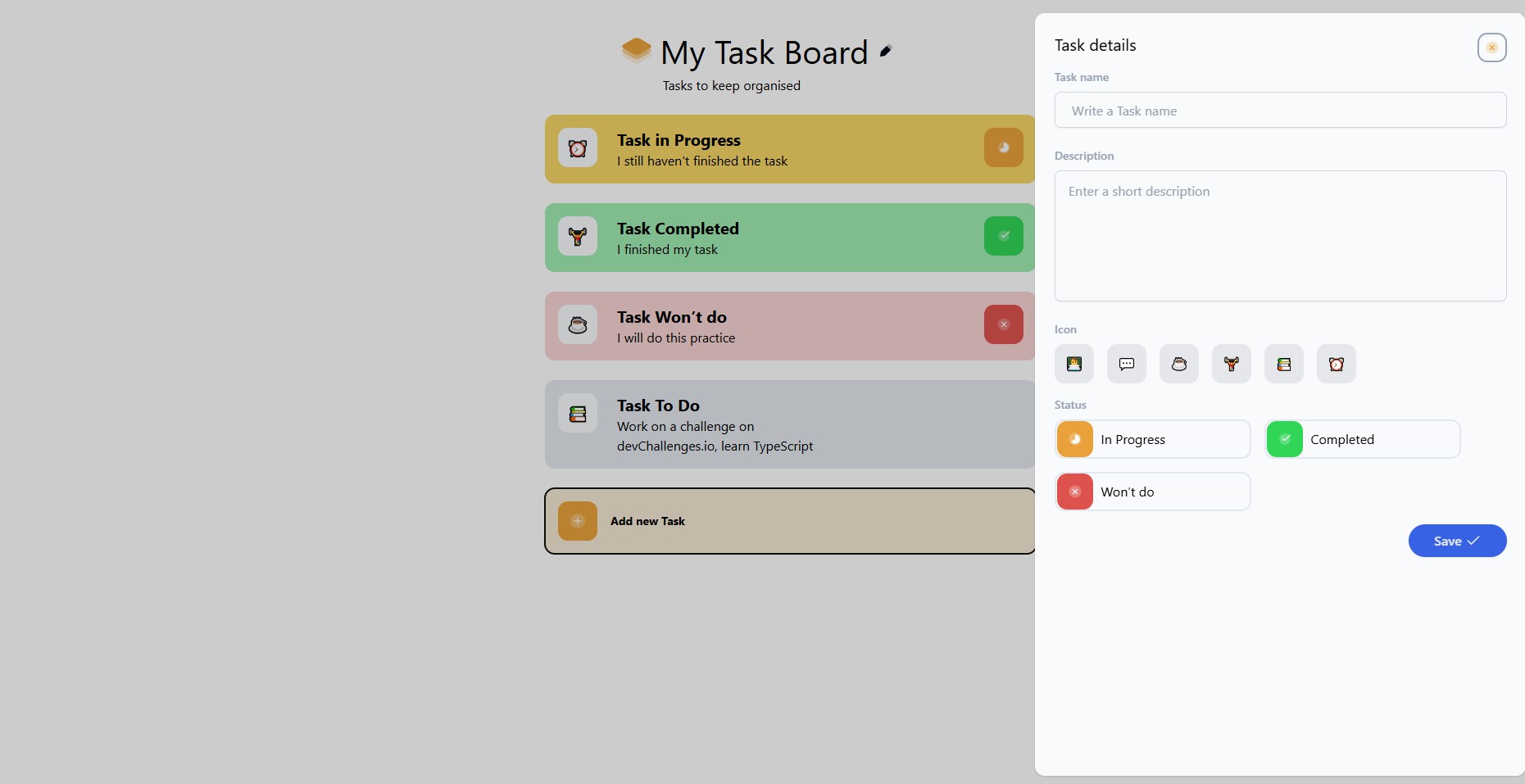Pick the coffee cup icon
Image resolution: width=1525 pixels, height=784 pixels.
point(1179,364)
